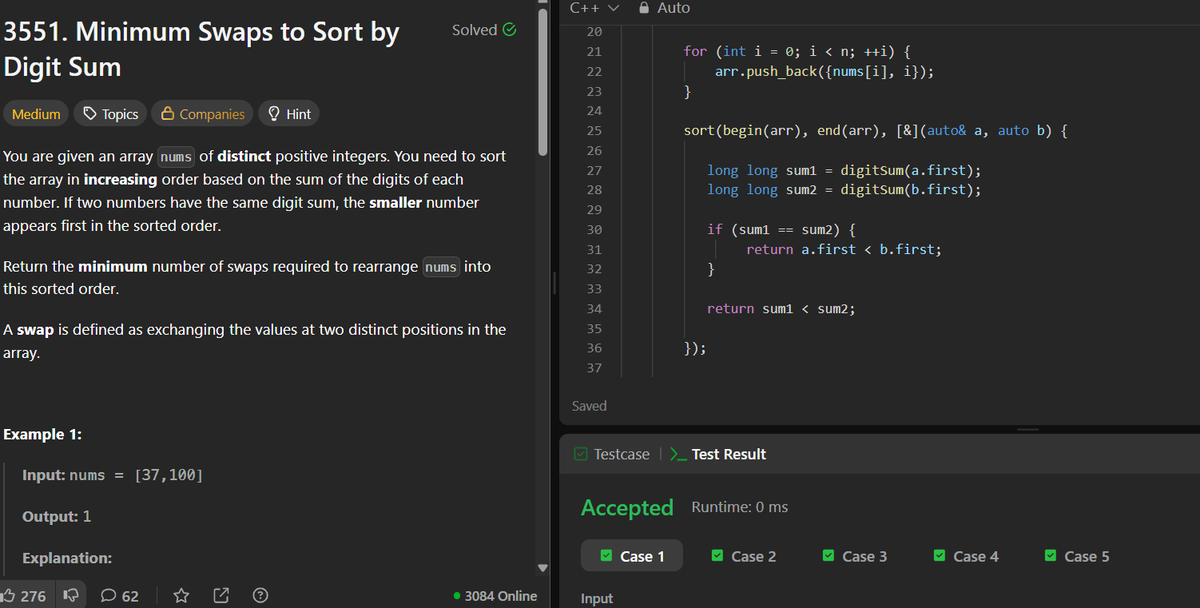Select Case 3 result
1200x608 pixels.
pyautogui.click(x=854, y=556)
